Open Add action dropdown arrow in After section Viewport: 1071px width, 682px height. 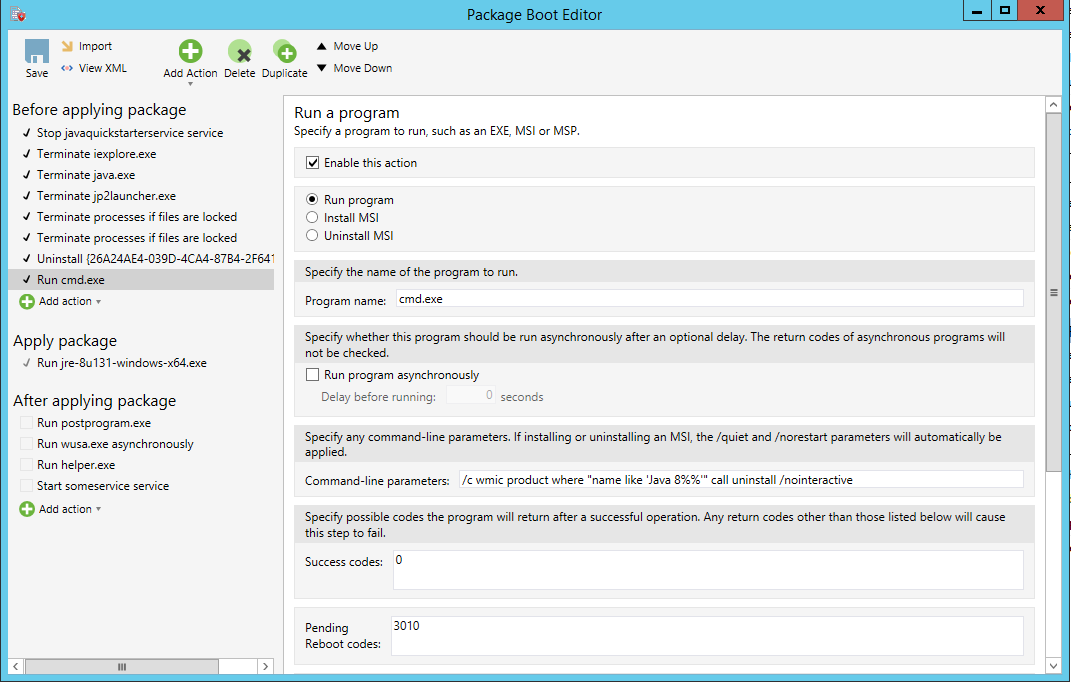(98, 509)
